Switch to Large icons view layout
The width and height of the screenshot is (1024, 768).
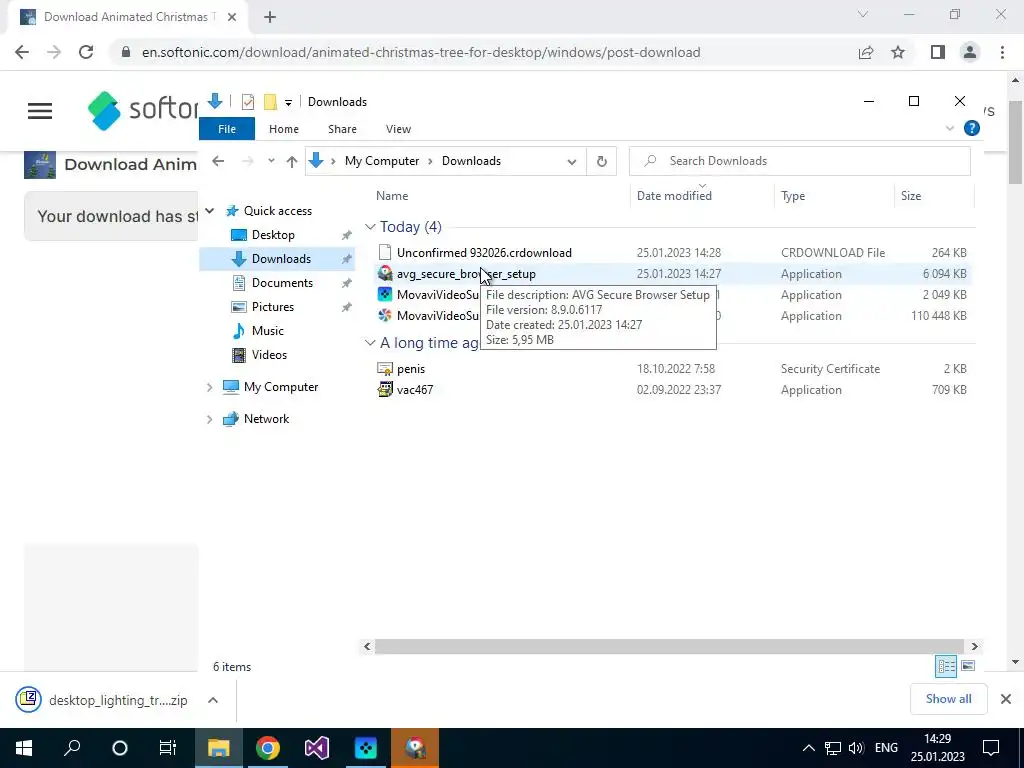click(x=968, y=666)
